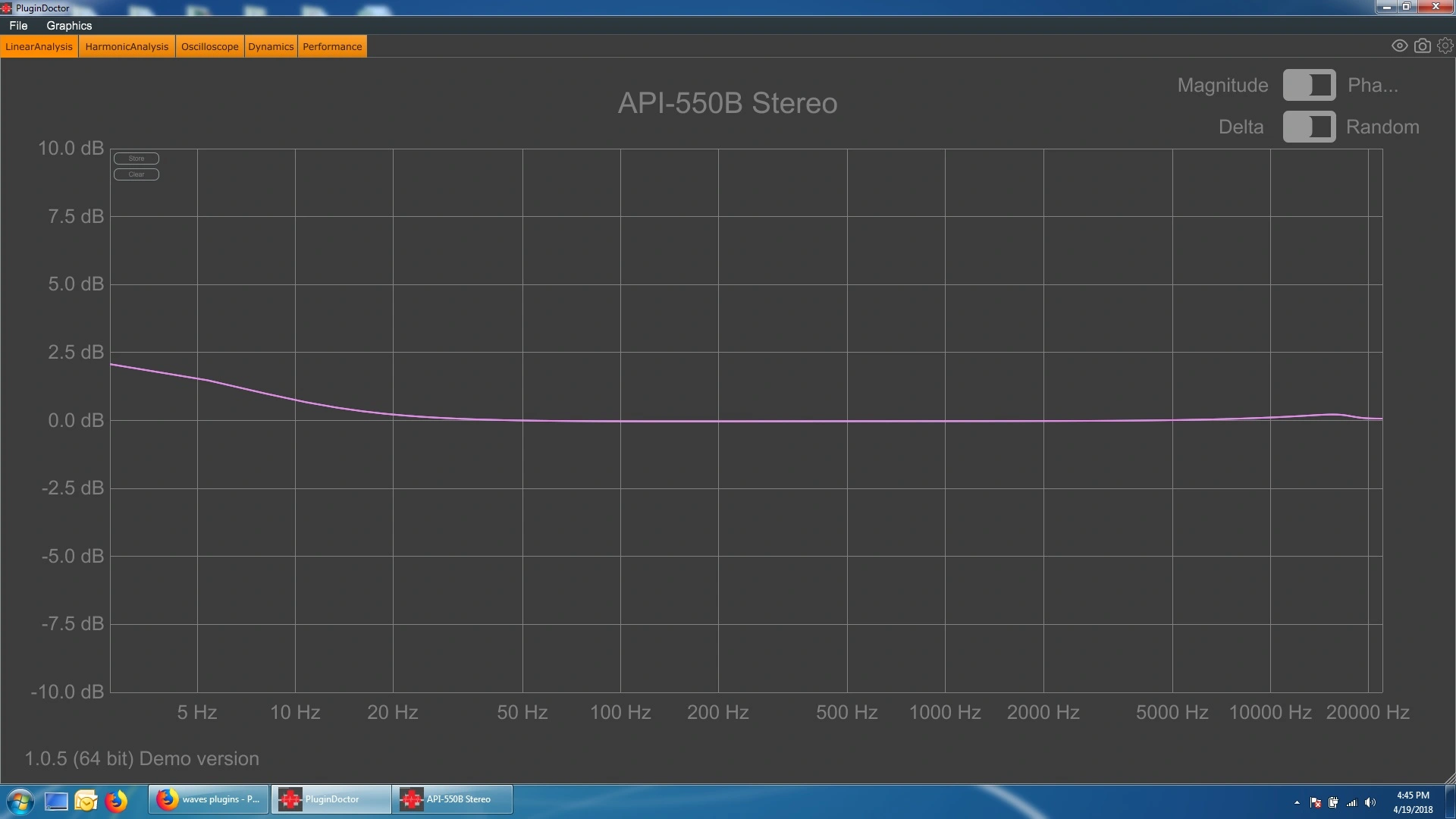
Task: Close the PluginDoctor window
Action: tap(1435, 7)
